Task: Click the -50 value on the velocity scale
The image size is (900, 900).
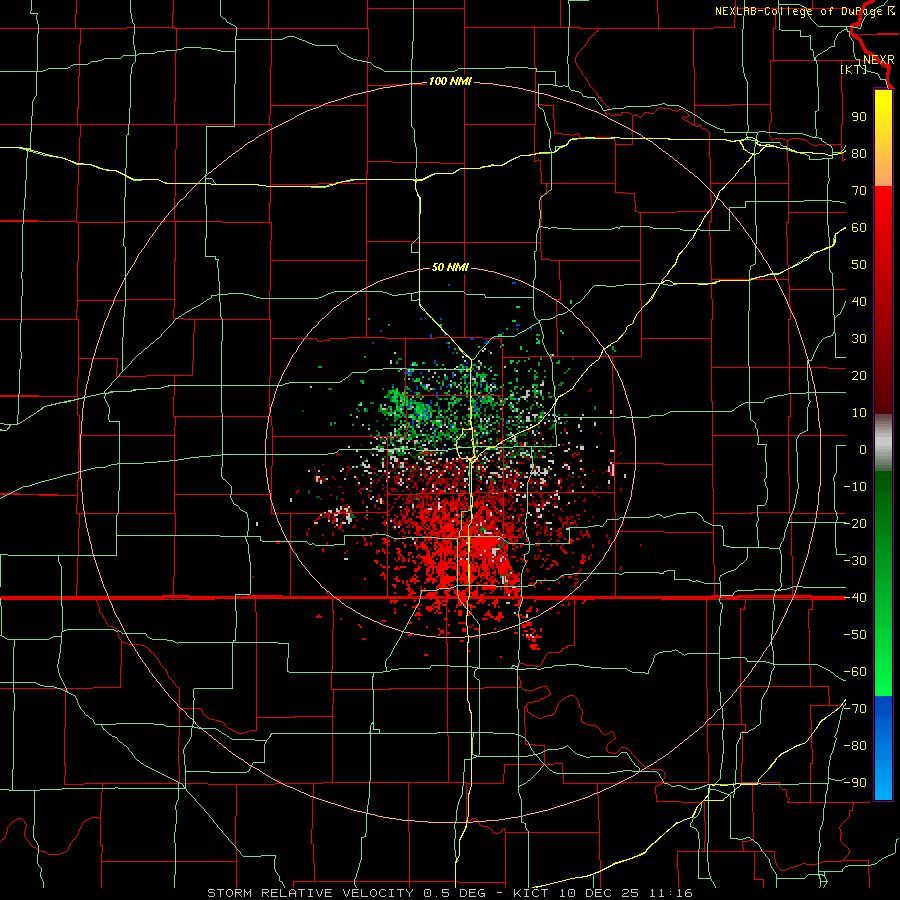Action: click(x=855, y=635)
